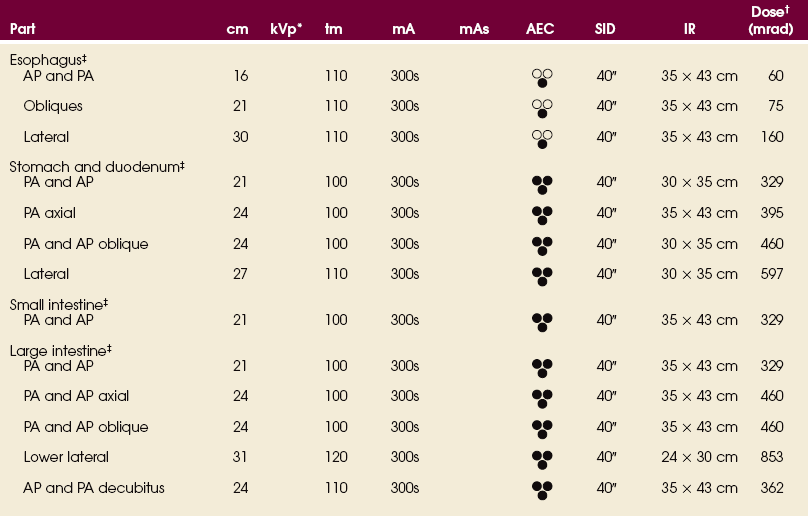Click AEC icon in Stomach Lateral row
808x516 pixels.
pos(542,276)
